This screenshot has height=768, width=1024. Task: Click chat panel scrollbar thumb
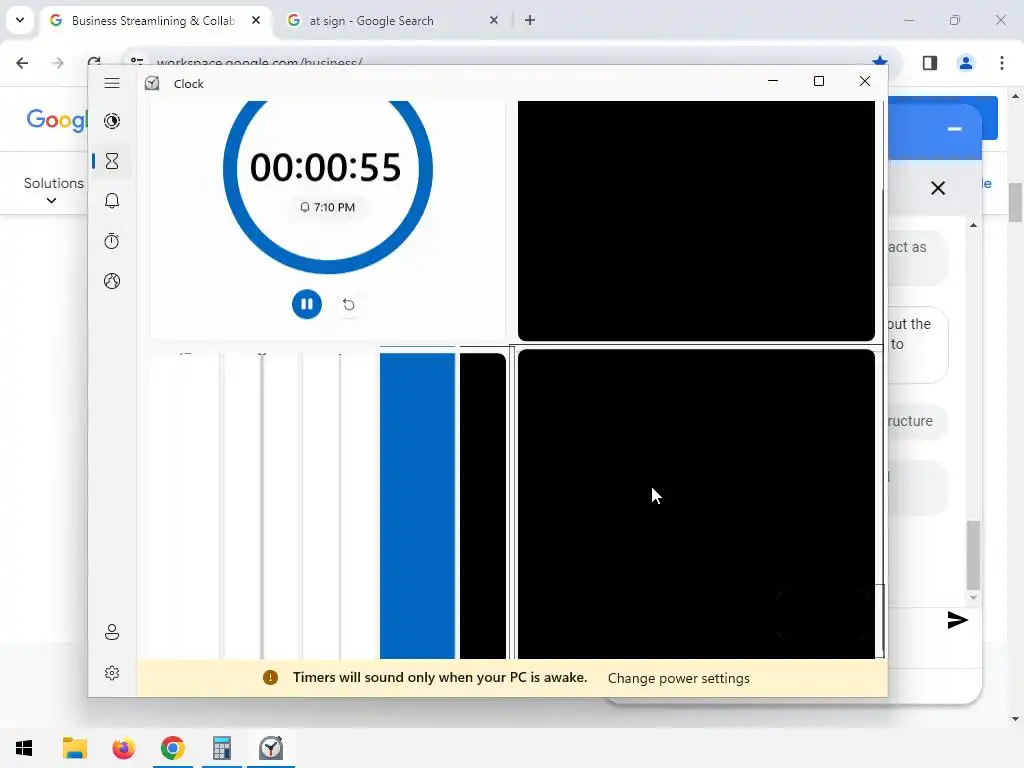point(973,555)
